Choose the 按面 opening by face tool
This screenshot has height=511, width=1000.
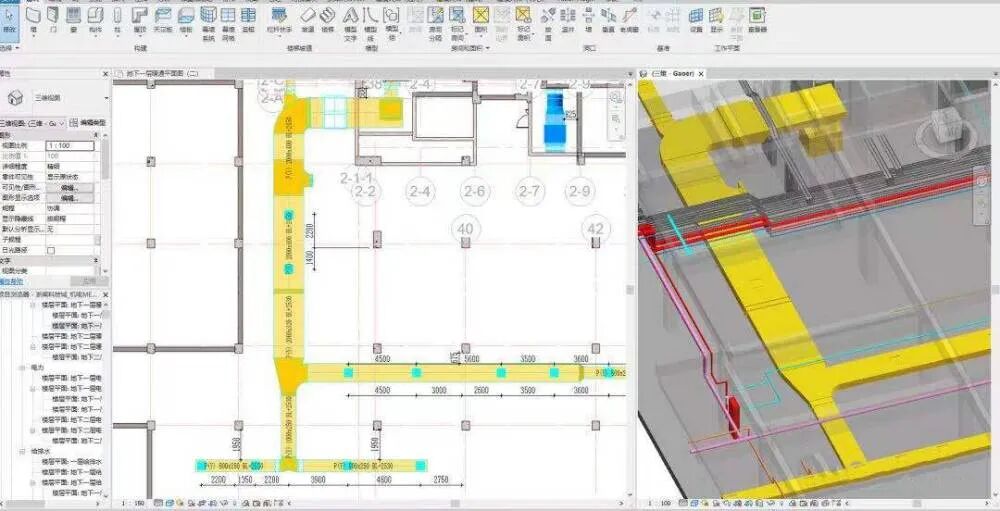click(x=548, y=24)
